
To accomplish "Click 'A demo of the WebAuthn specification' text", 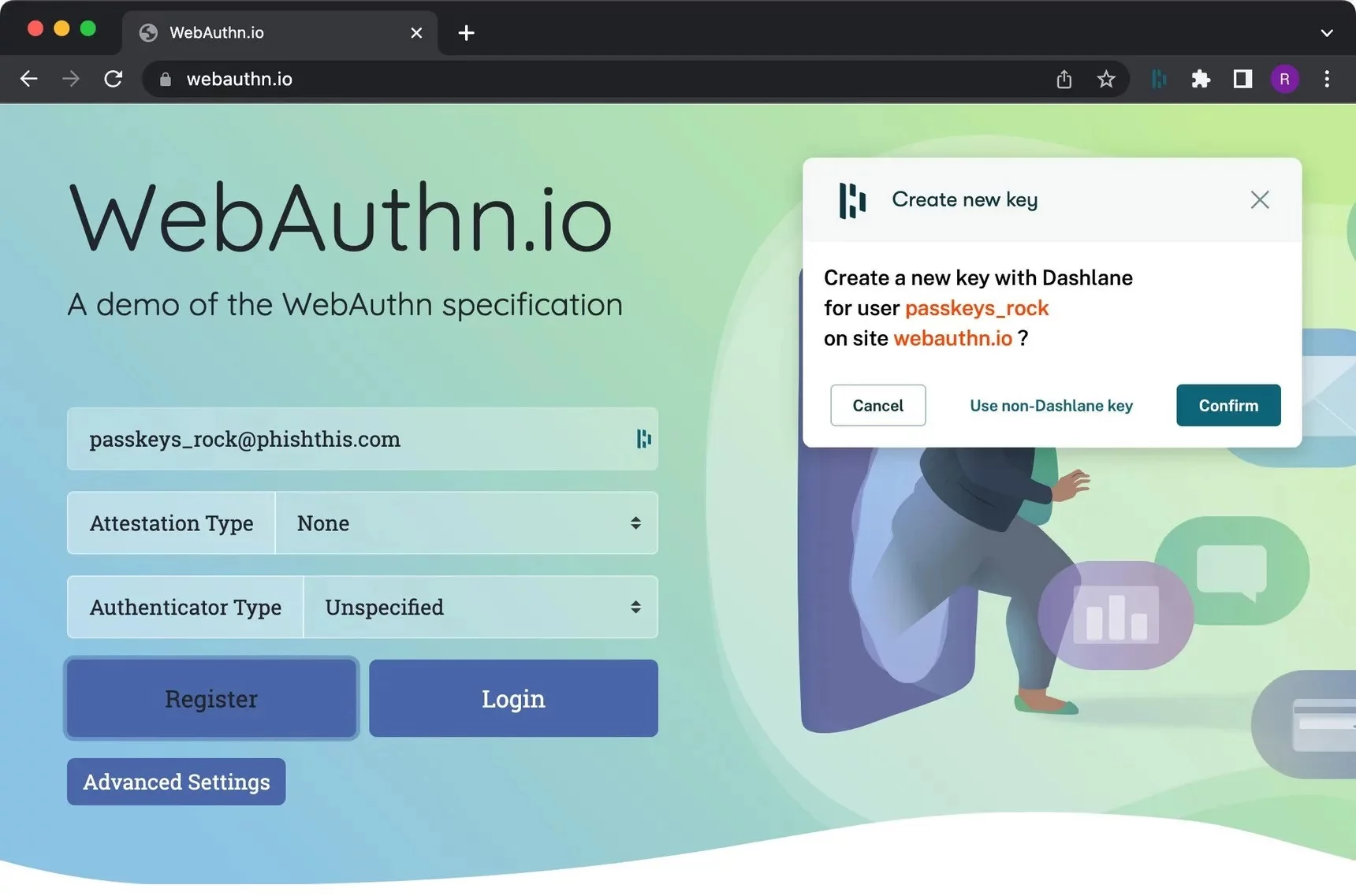I will click(x=345, y=305).
